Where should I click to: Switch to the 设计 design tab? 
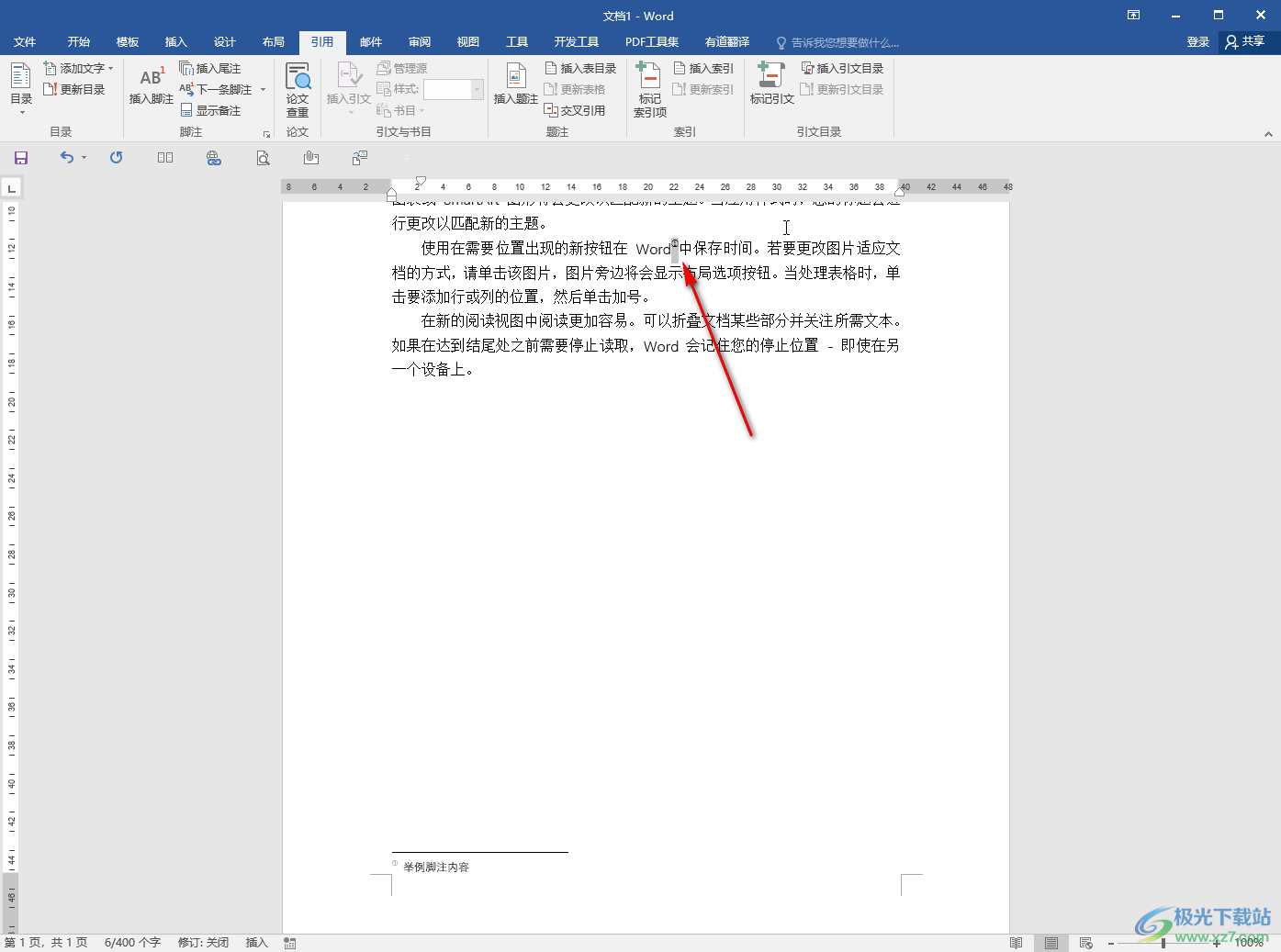coord(225,42)
